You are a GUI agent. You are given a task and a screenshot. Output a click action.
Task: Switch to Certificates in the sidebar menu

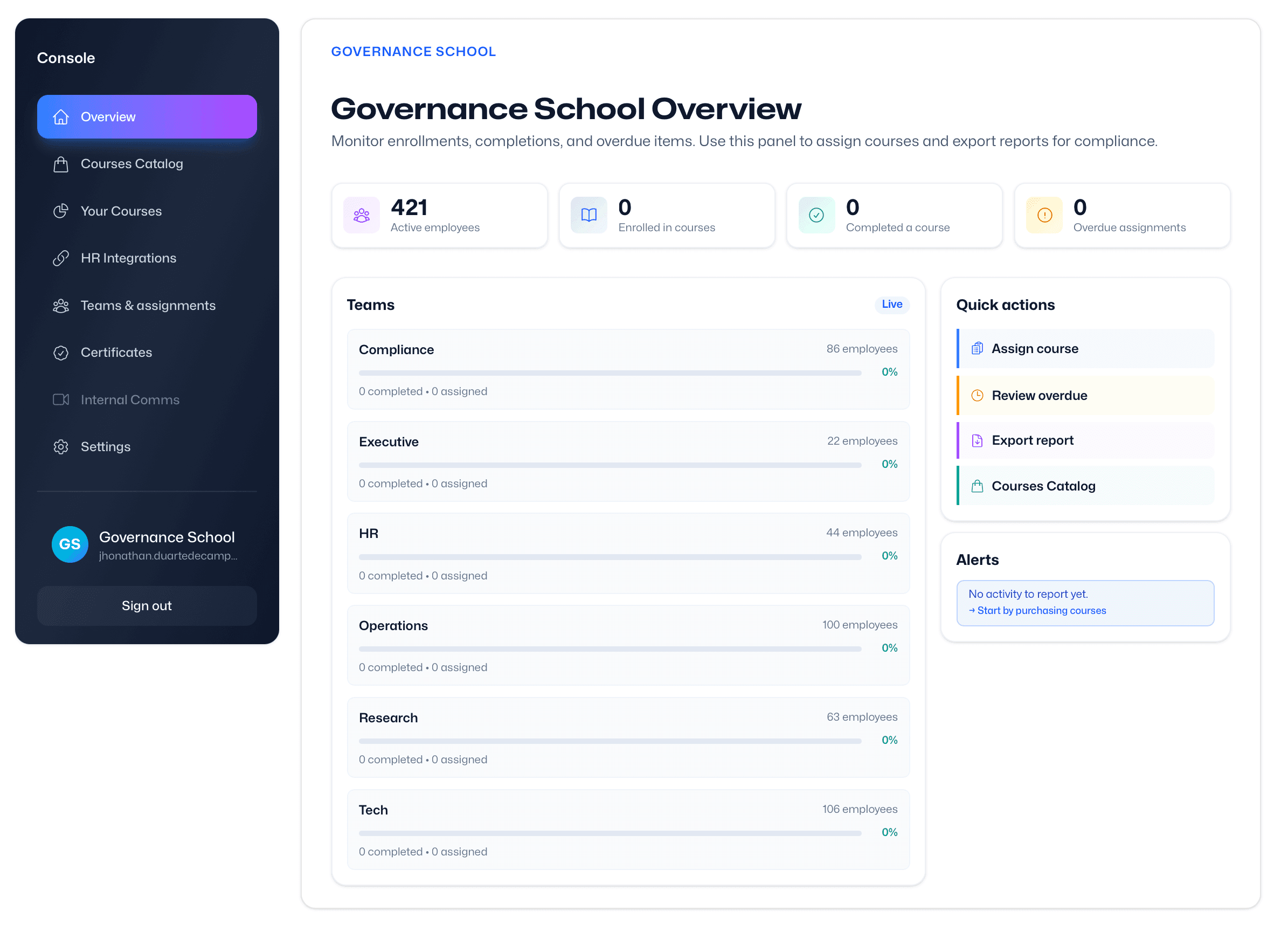[116, 353]
